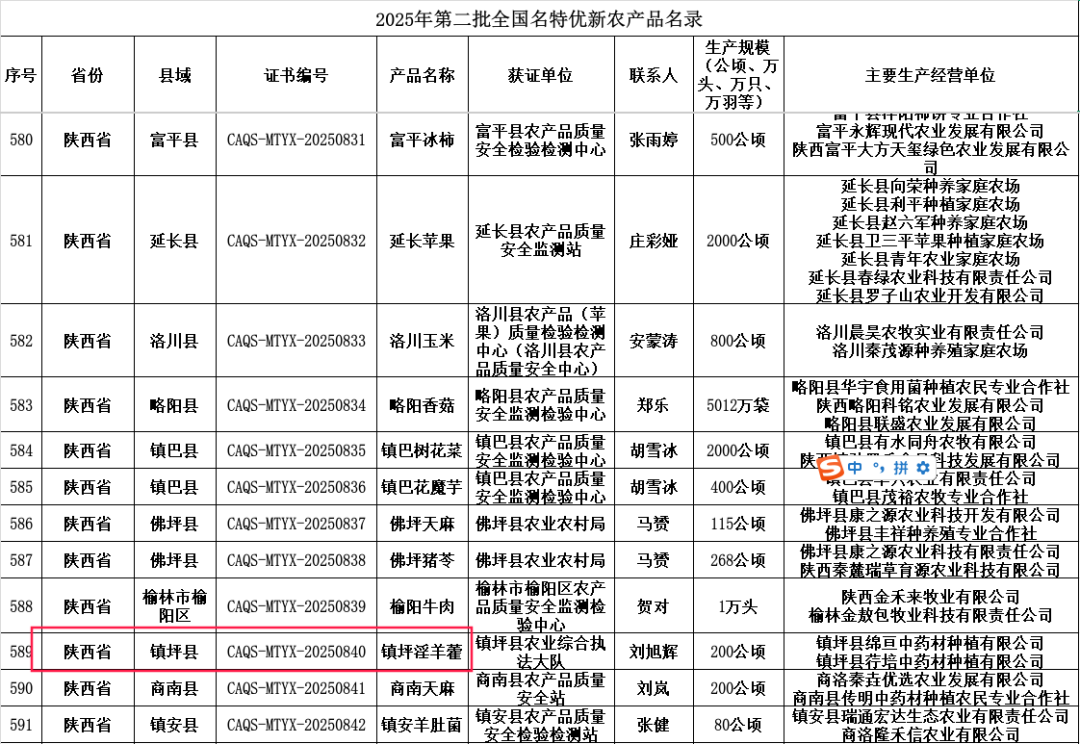The height and width of the screenshot is (744, 1080).
Task: Select the 商南县农产品质量安全站 cell
Action: (541, 688)
